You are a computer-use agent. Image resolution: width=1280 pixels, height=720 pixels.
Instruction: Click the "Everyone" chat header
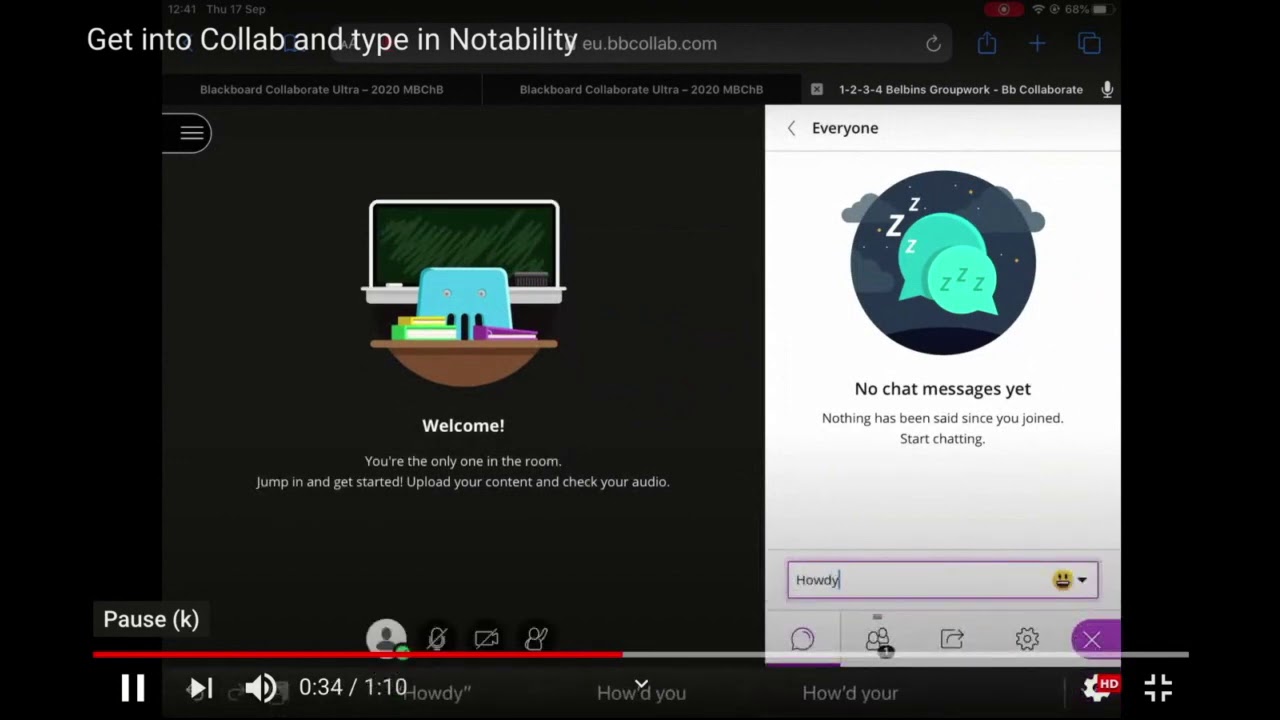[845, 128]
